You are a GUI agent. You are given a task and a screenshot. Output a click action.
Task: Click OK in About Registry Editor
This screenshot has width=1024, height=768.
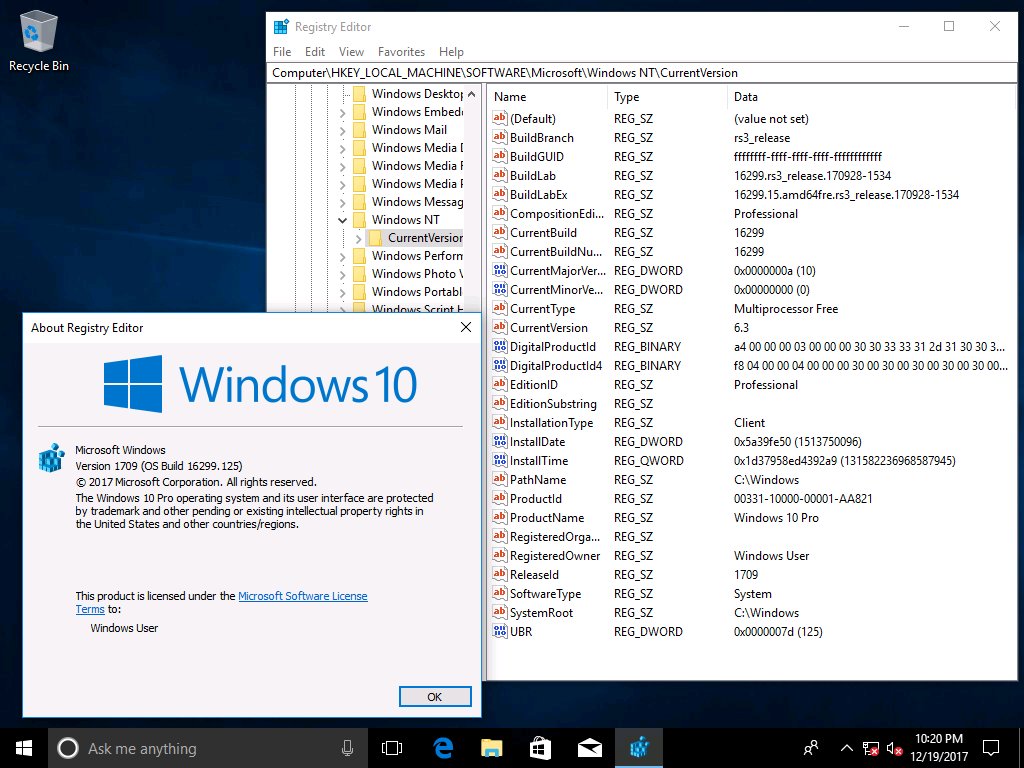435,697
